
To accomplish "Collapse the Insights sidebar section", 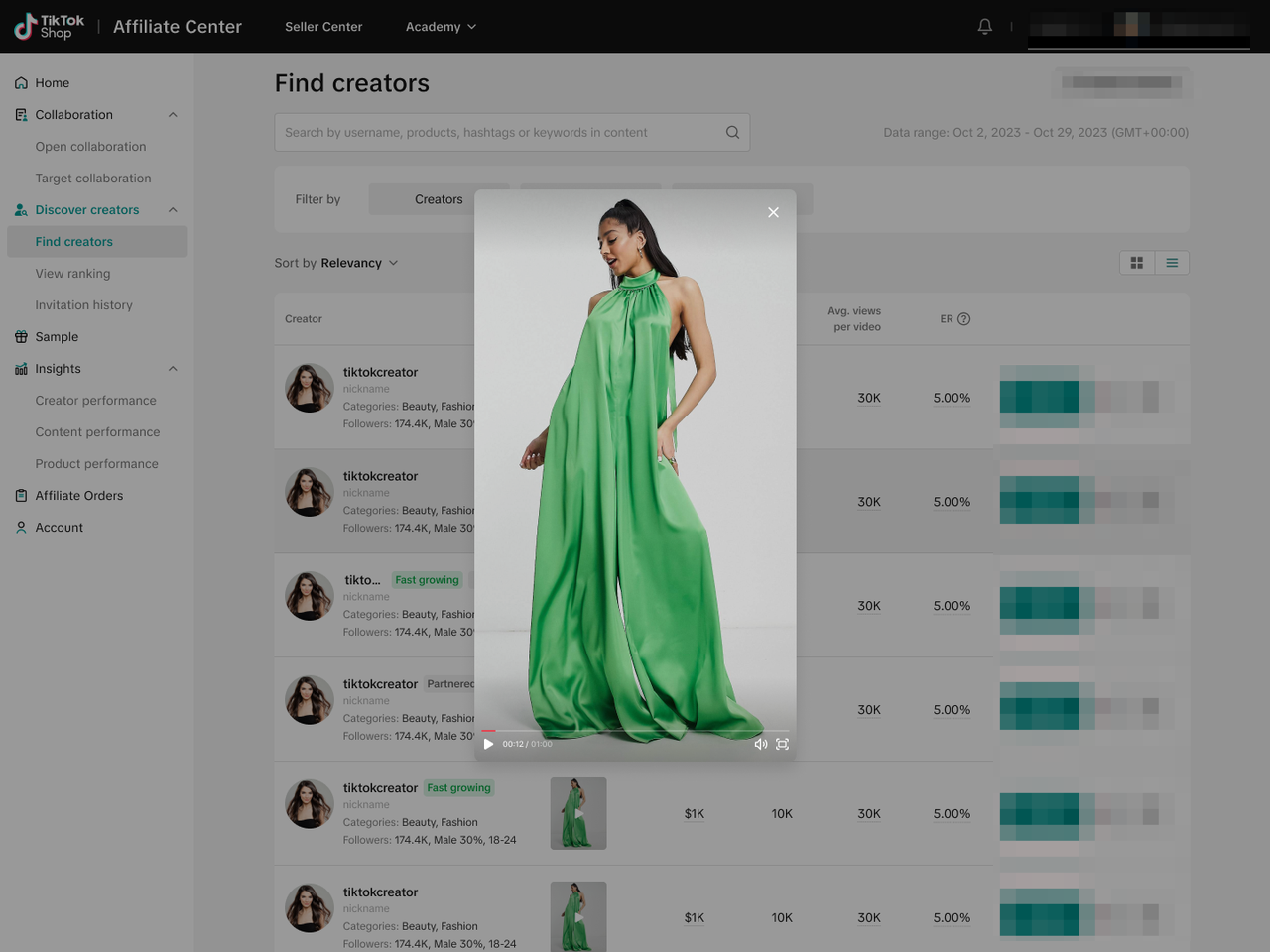I will [x=173, y=369].
